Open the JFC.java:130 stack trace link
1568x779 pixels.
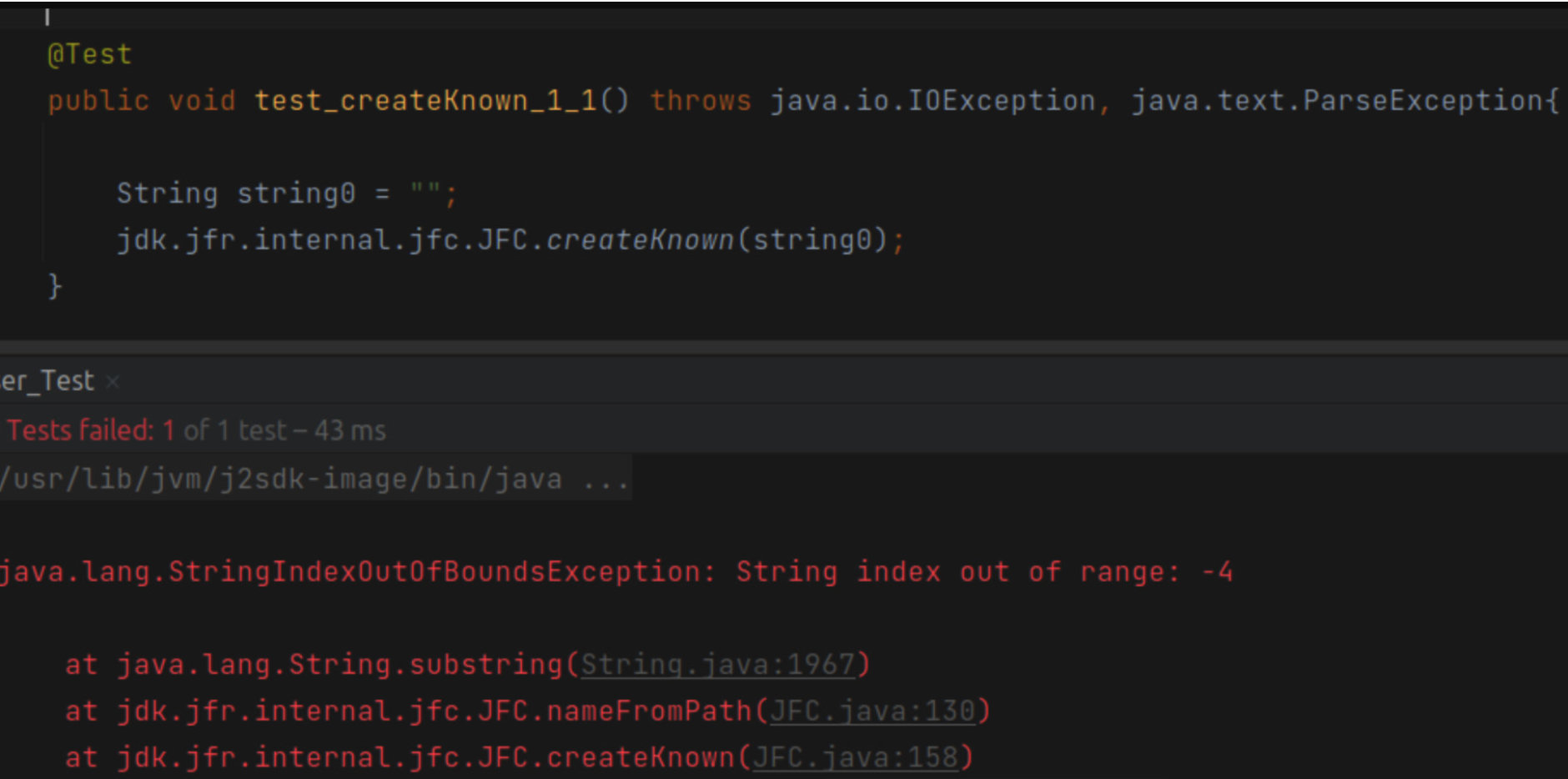point(872,711)
